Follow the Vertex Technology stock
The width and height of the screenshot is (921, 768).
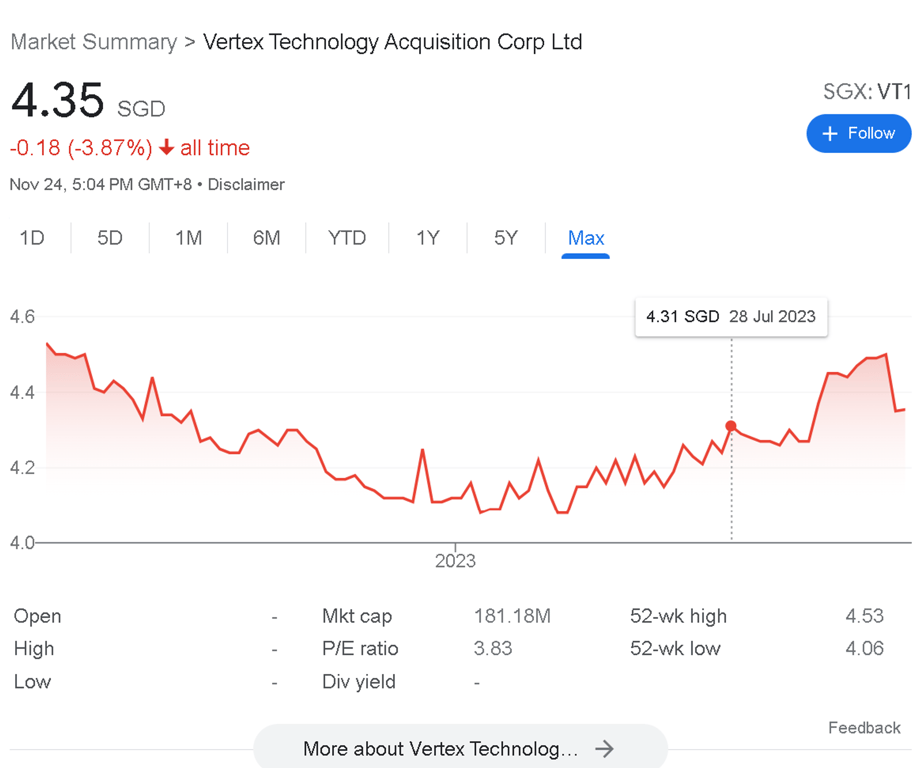coord(858,134)
